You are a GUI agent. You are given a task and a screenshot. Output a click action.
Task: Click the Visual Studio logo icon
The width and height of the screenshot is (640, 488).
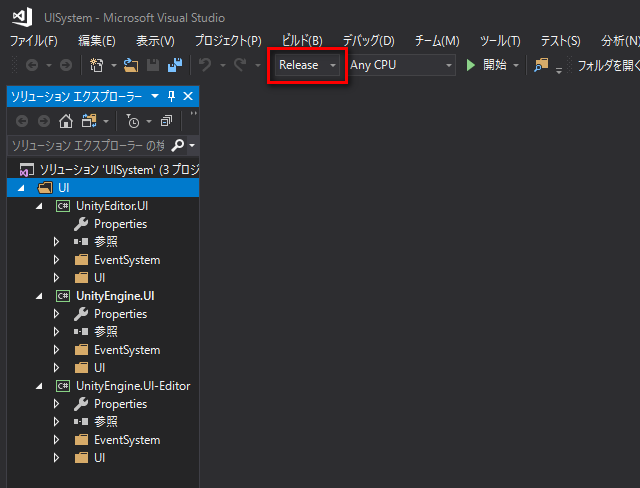point(22,17)
